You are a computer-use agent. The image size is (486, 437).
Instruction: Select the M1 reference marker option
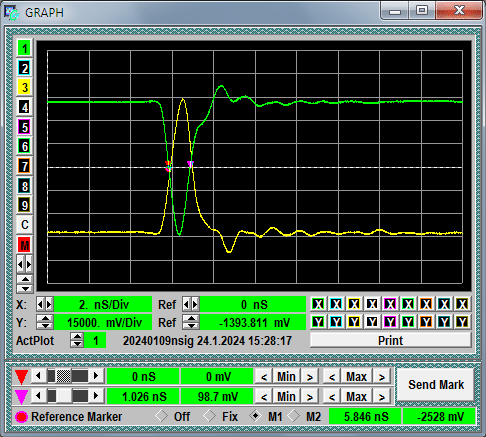click(266, 416)
